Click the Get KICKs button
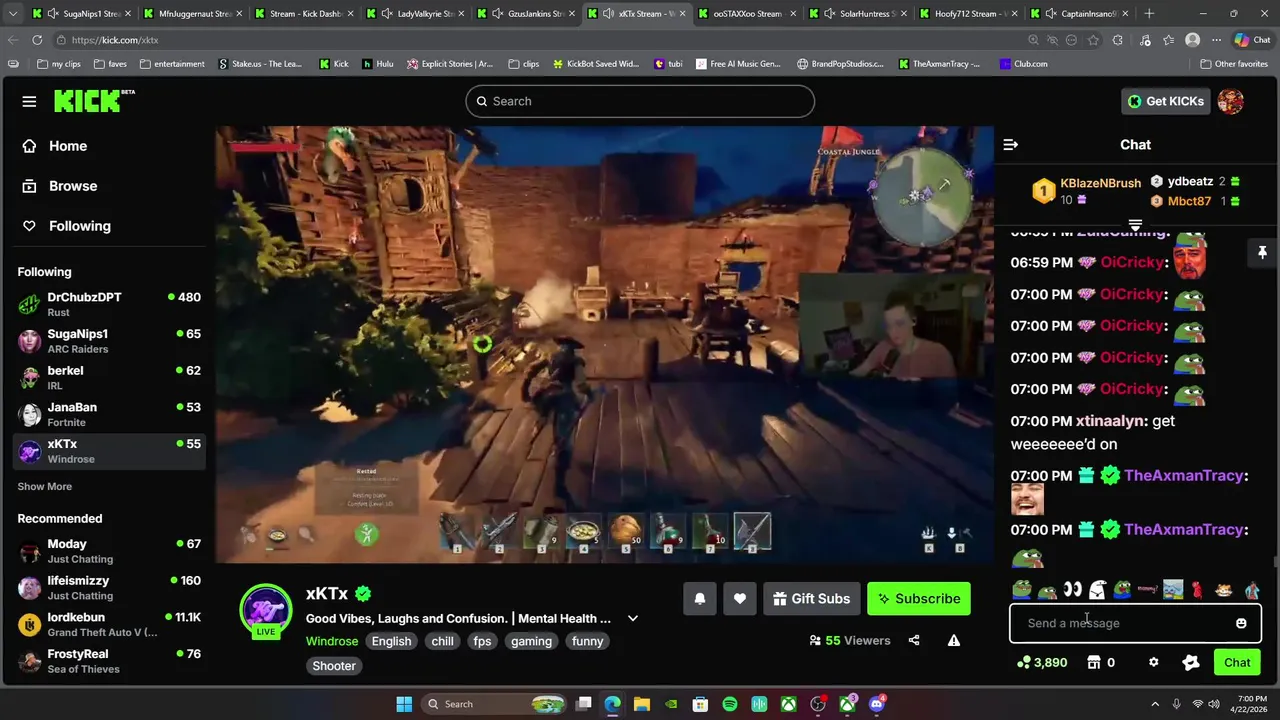1280x720 pixels. pyautogui.click(x=1166, y=101)
